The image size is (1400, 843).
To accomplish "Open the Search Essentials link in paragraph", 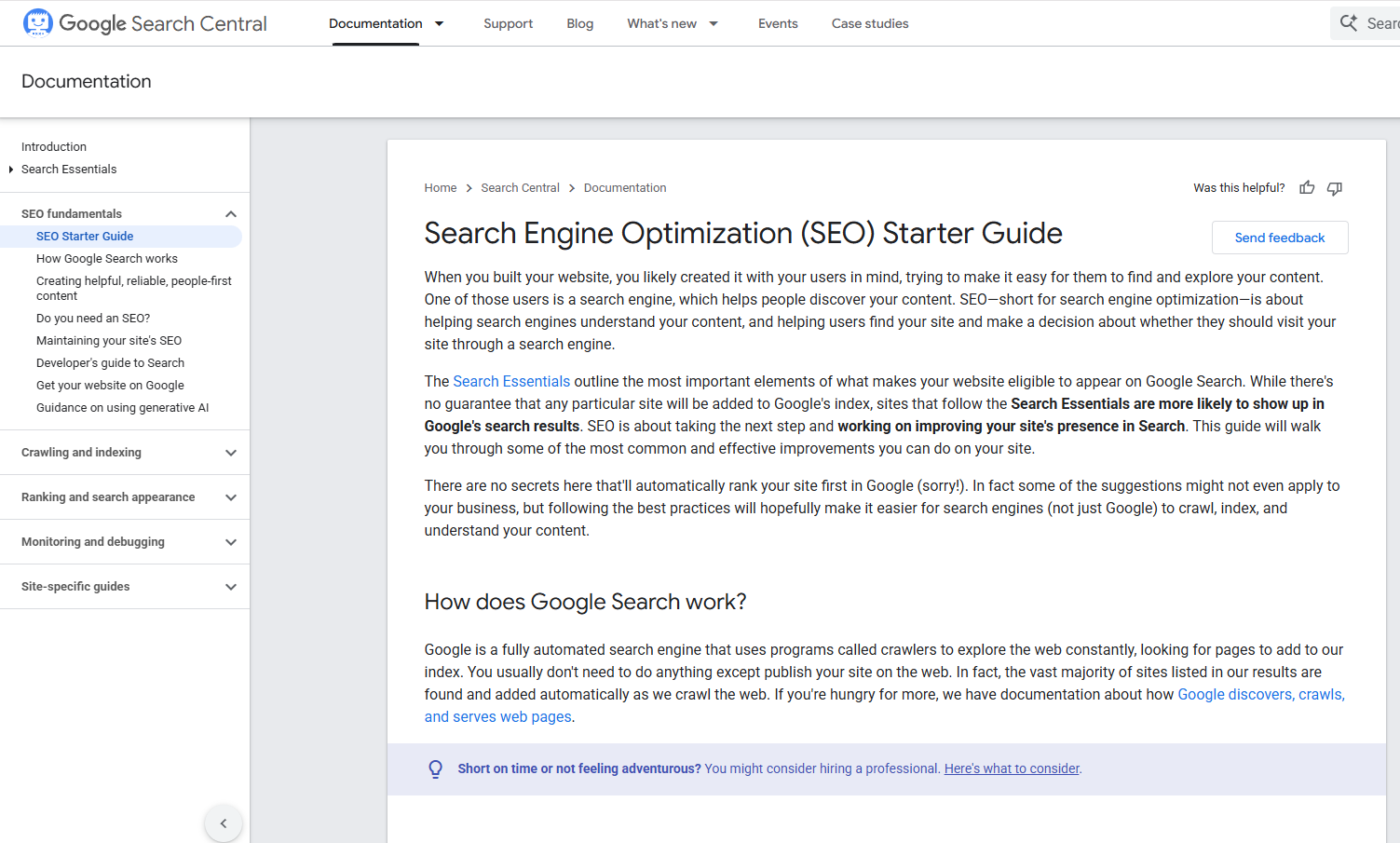I will click(510, 381).
